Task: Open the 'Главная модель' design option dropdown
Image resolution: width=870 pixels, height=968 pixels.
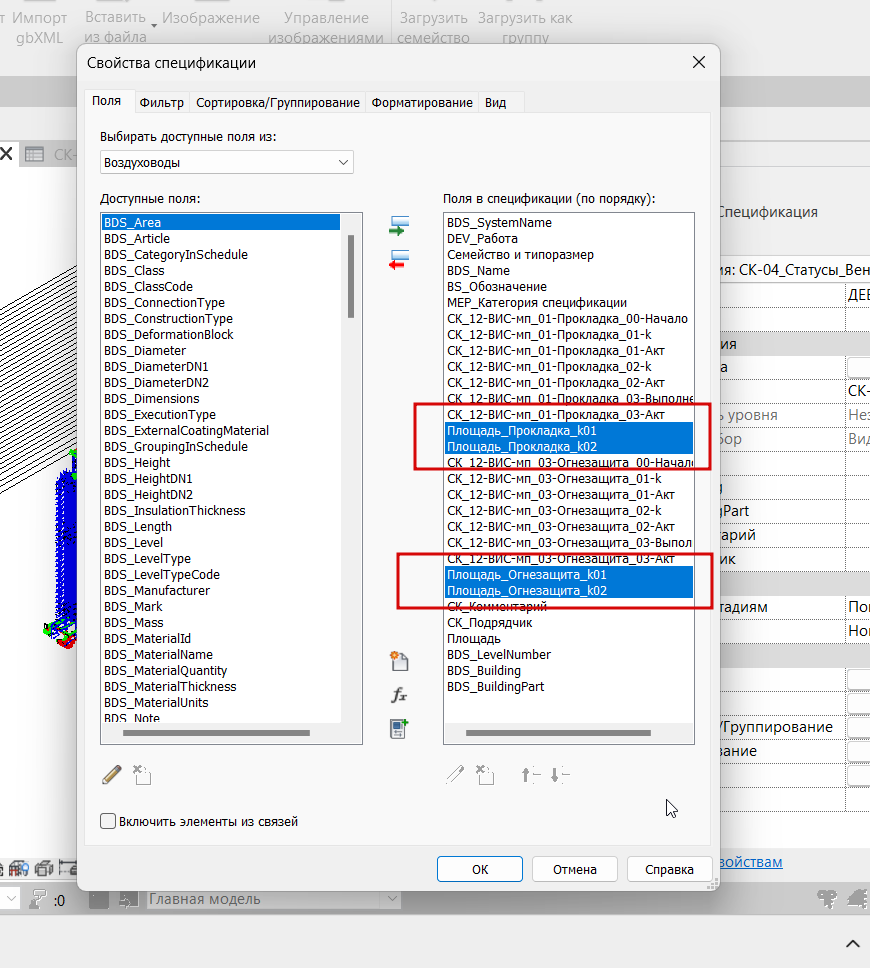Action: click(273, 899)
